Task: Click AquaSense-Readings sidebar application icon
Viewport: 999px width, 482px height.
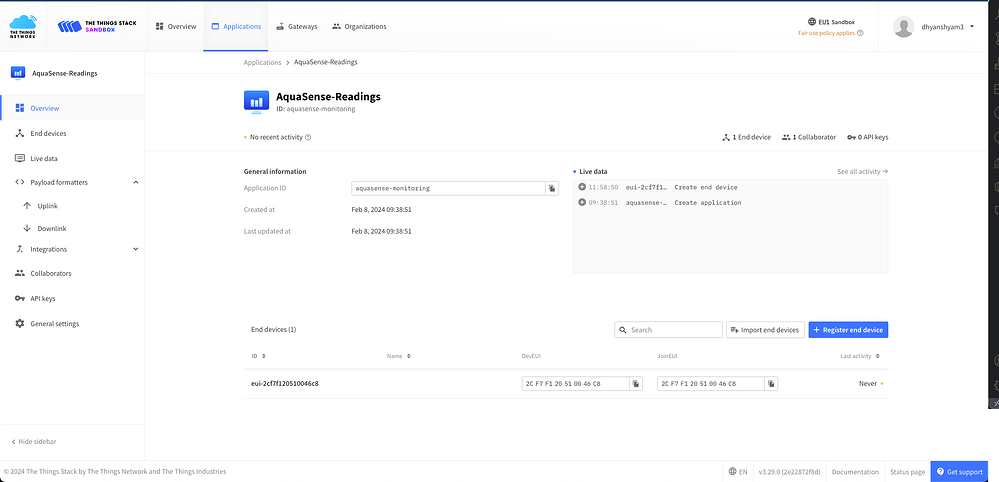Action: click(18, 73)
